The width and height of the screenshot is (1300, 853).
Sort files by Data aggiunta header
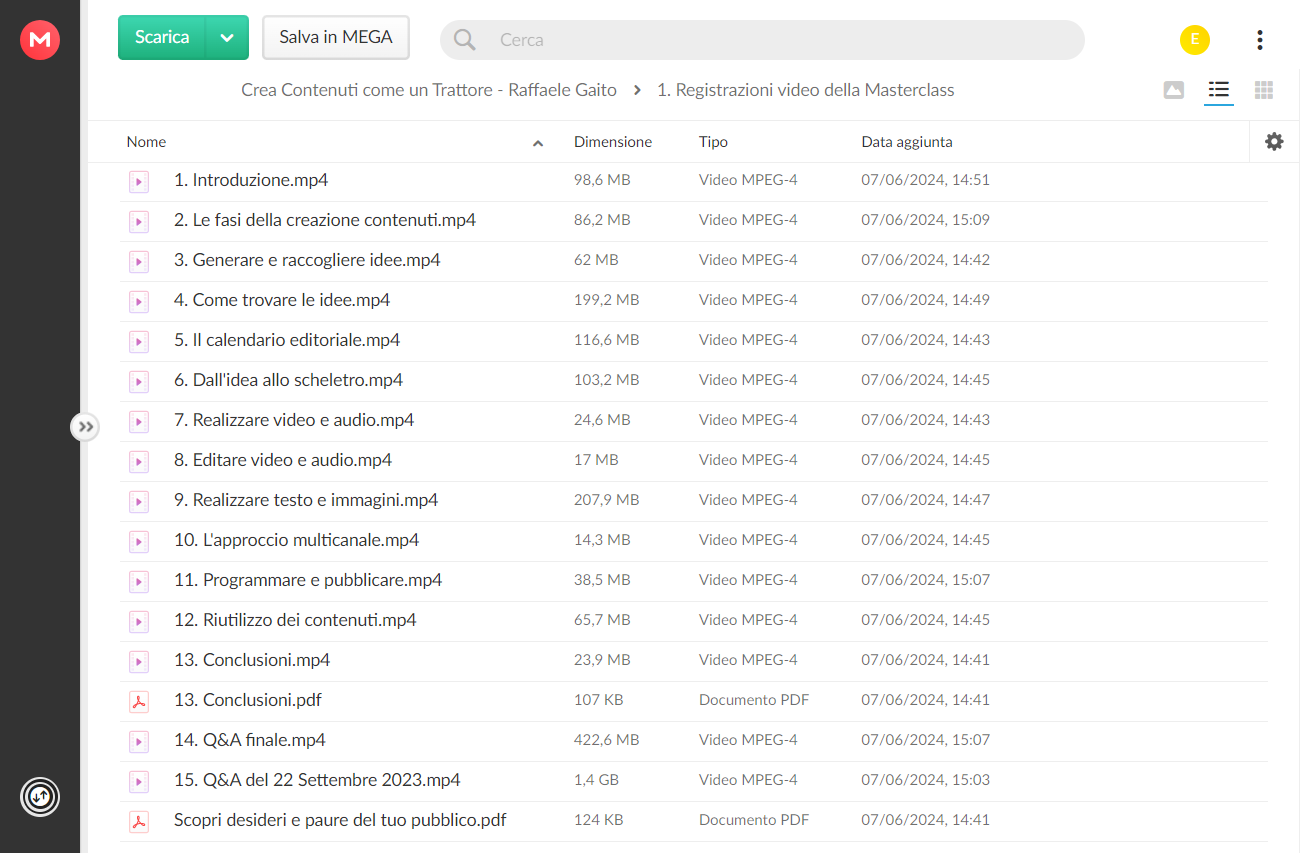[x=907, y=142]
